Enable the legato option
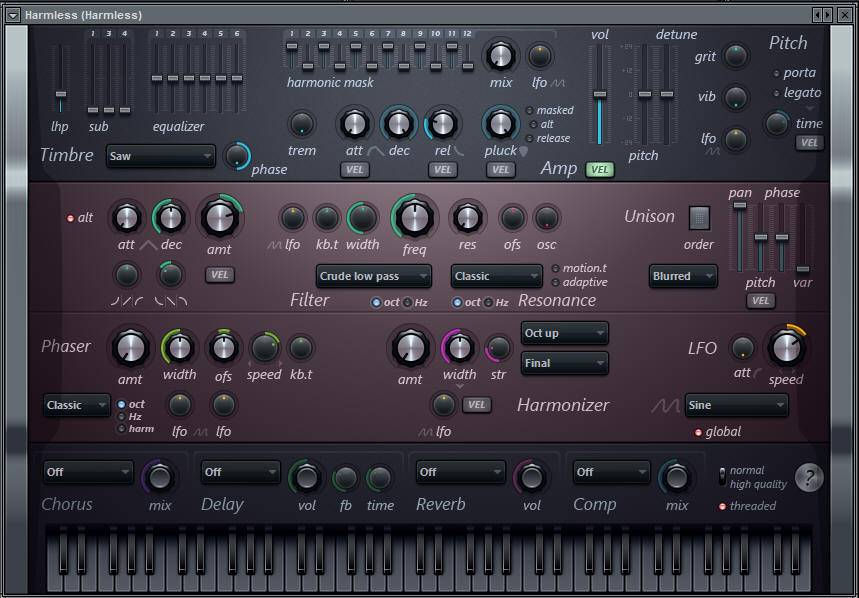The height and width of the screenshot is (598, 859). (x=777, y=93)
